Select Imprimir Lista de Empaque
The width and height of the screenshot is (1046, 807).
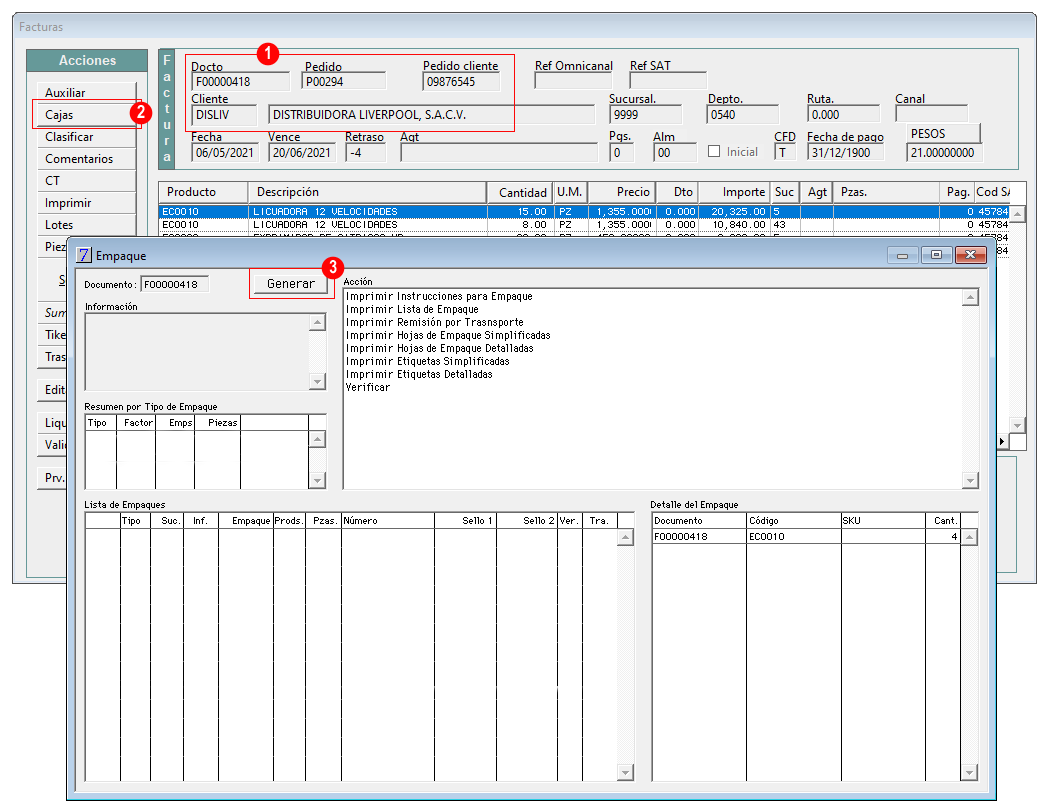point(412,309)
